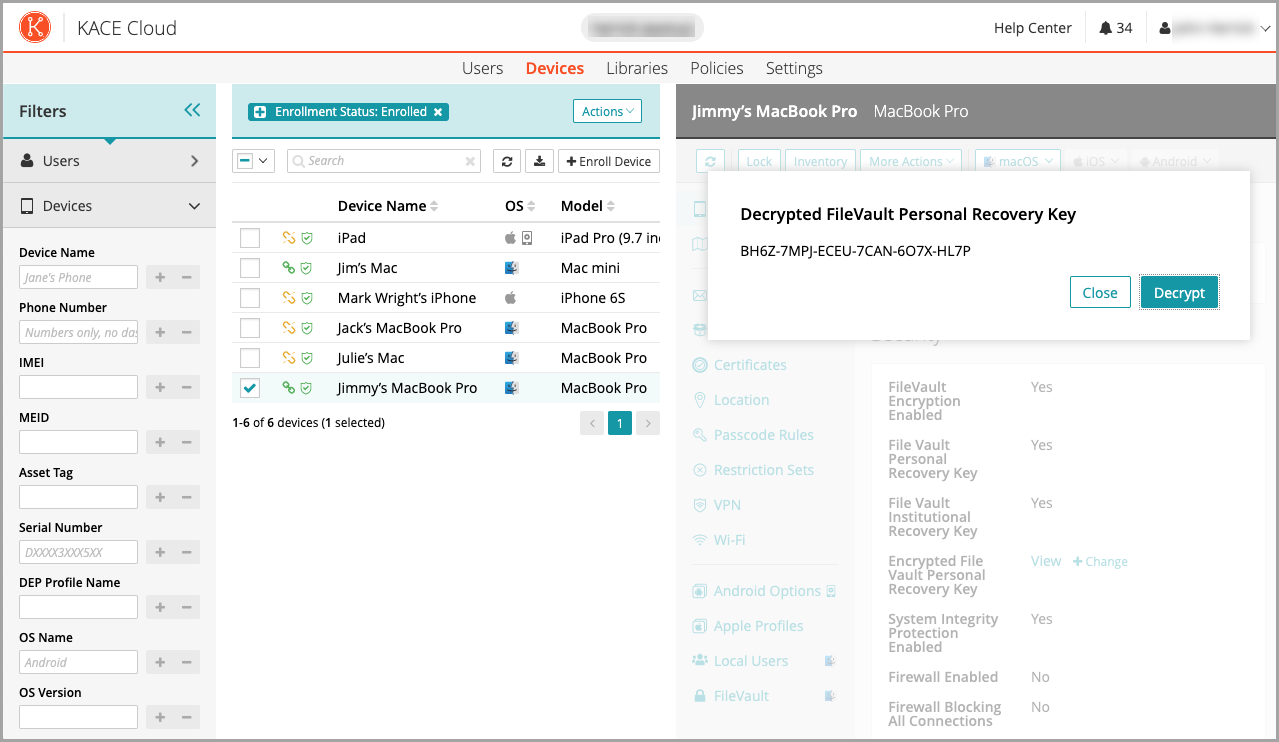Check the iPad device checkbox
1279x742 pixels.
click(x=250, y=238)
